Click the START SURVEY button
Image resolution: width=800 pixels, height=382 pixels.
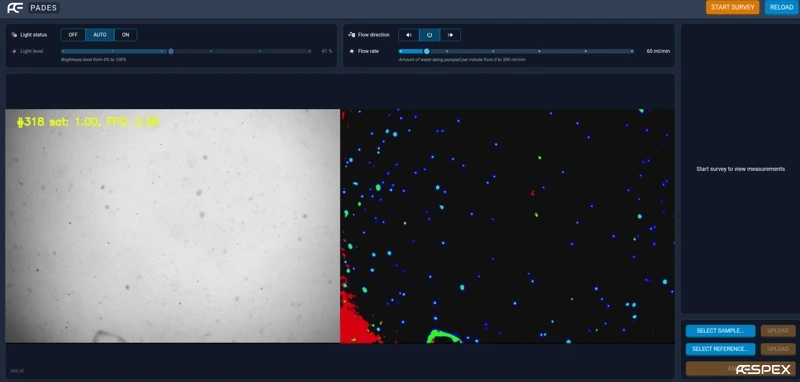(x=732, y=7)
